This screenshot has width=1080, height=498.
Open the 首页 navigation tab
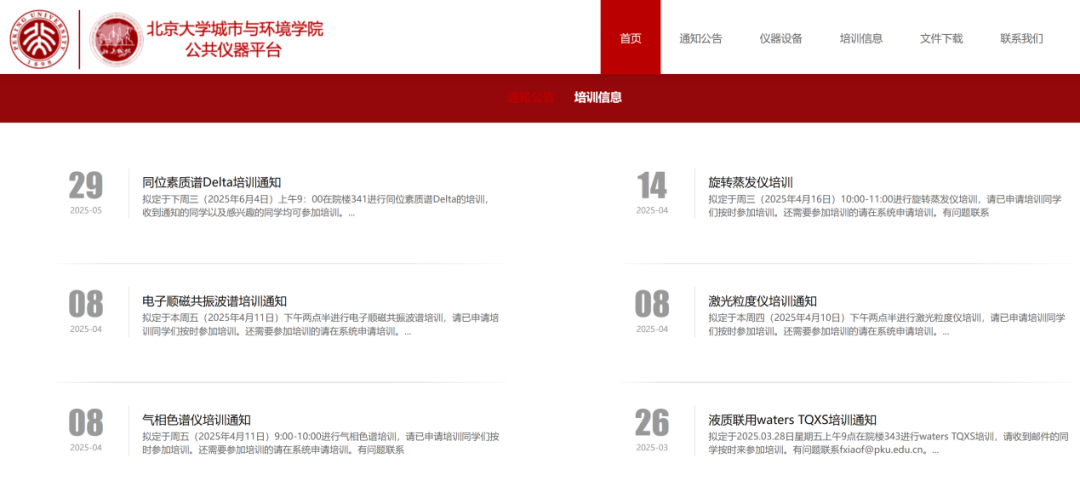[630, 39]
